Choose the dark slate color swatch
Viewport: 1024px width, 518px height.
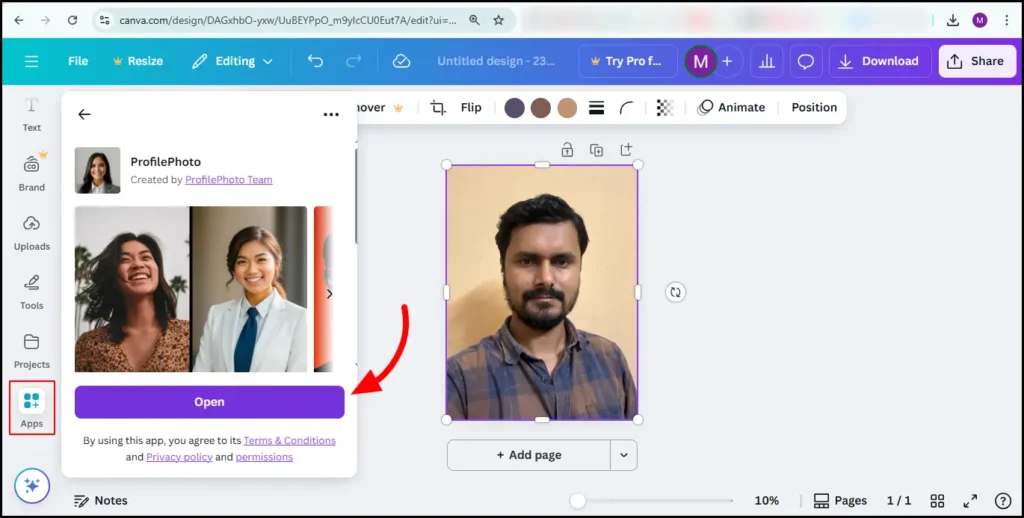click(x=515, y=108)
